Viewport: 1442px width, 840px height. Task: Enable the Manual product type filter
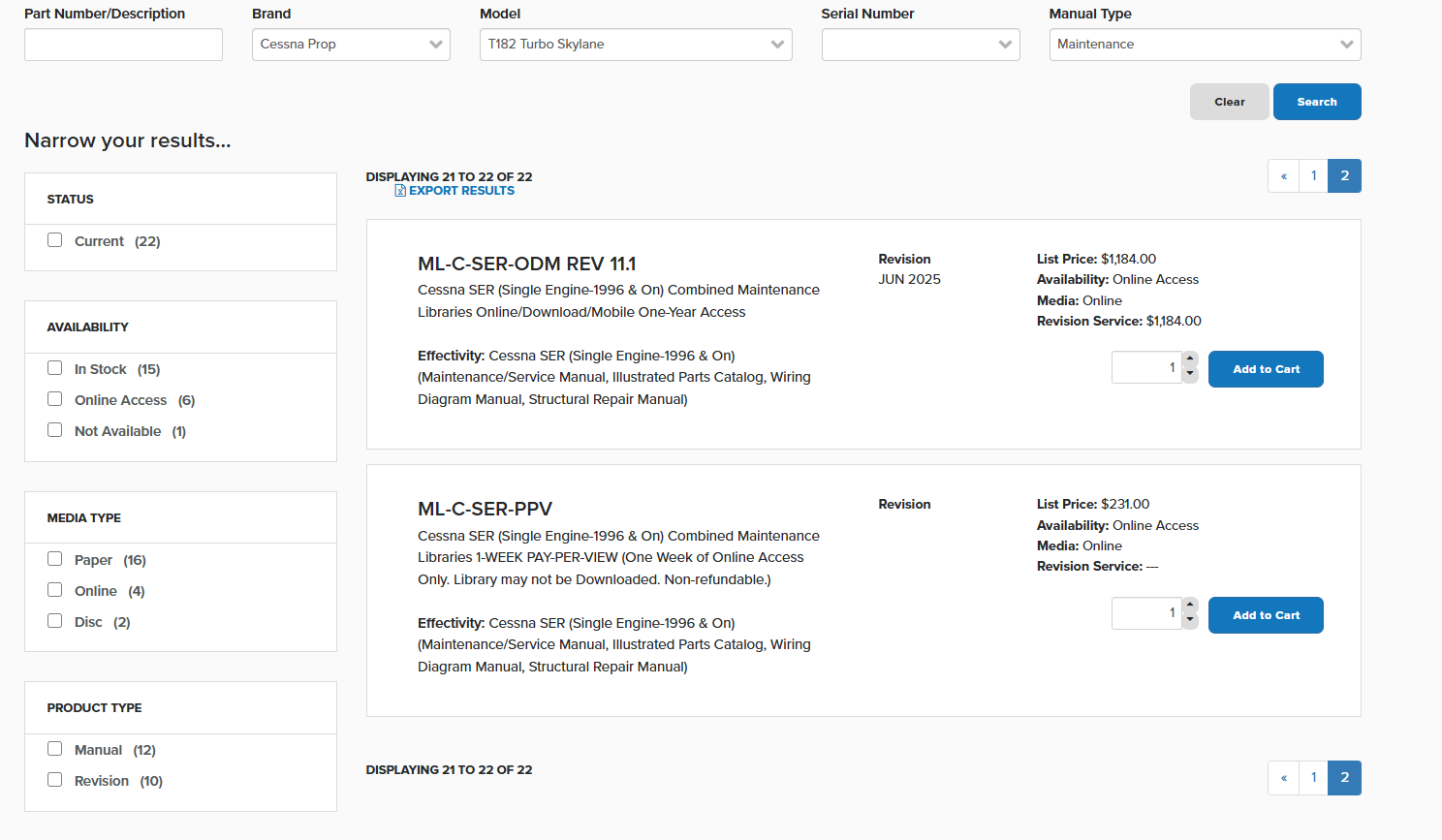55,749
